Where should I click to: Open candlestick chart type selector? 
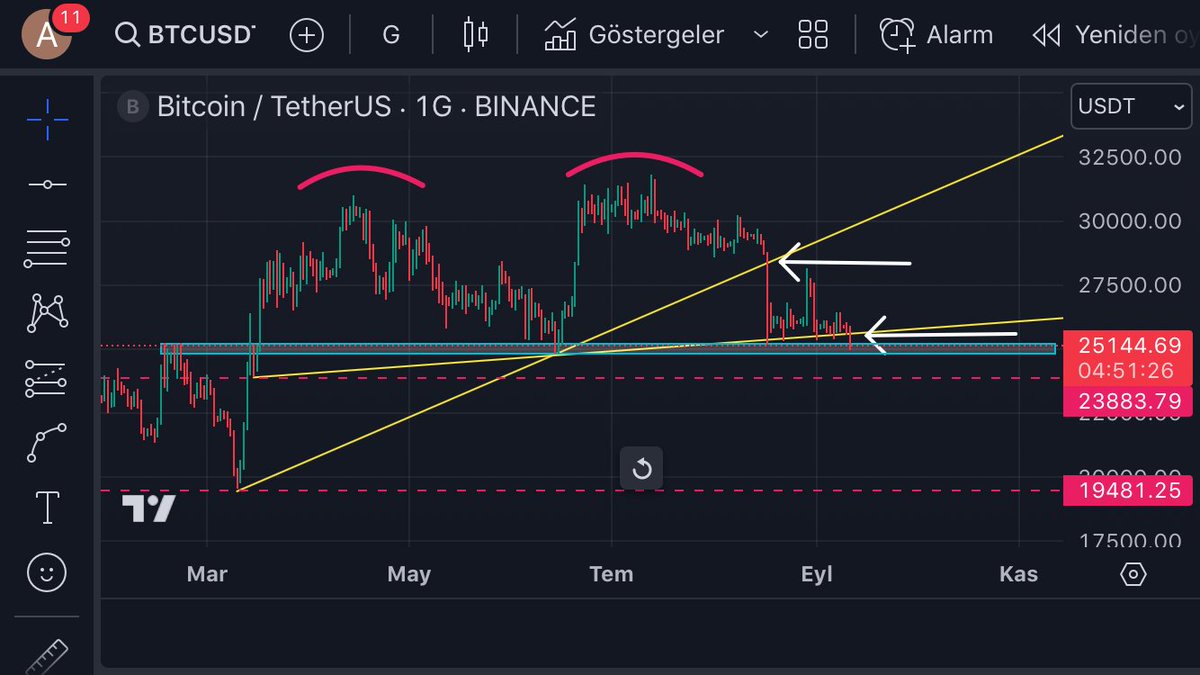click(x=476, y=35)
